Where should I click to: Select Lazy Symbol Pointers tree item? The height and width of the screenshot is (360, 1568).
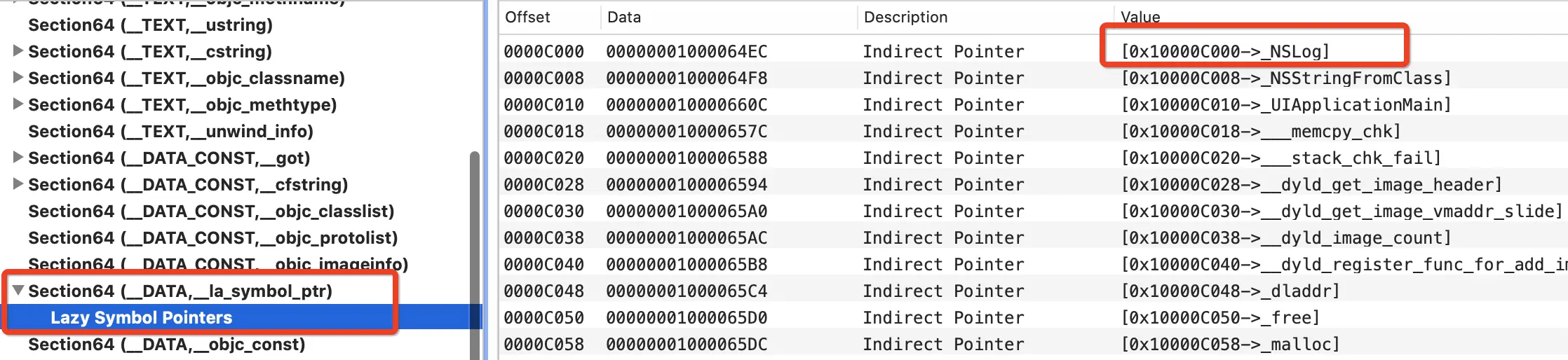(x=141, y=318)
